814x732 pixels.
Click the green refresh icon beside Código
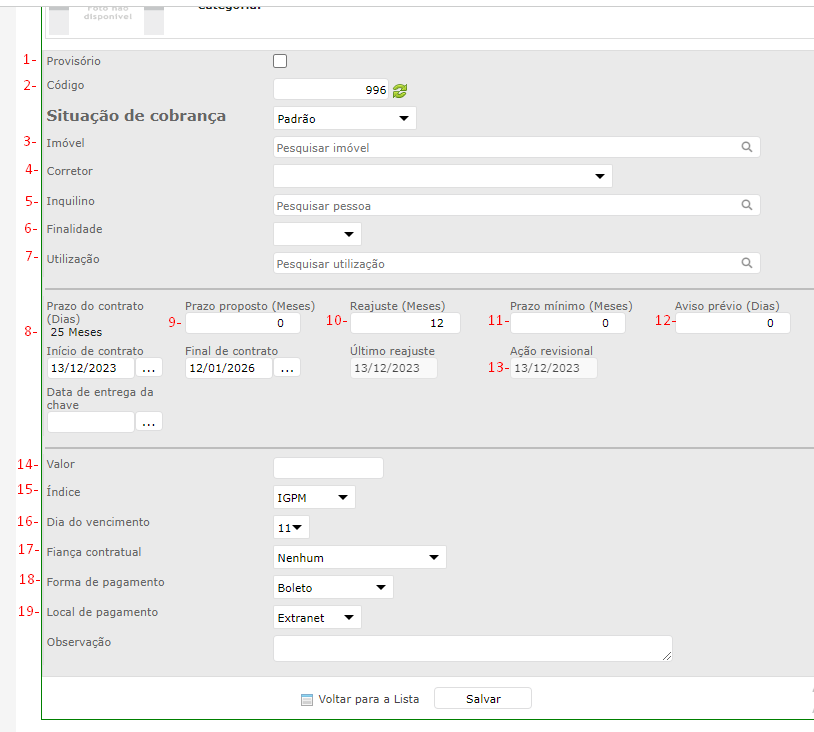tap(400, 91)
